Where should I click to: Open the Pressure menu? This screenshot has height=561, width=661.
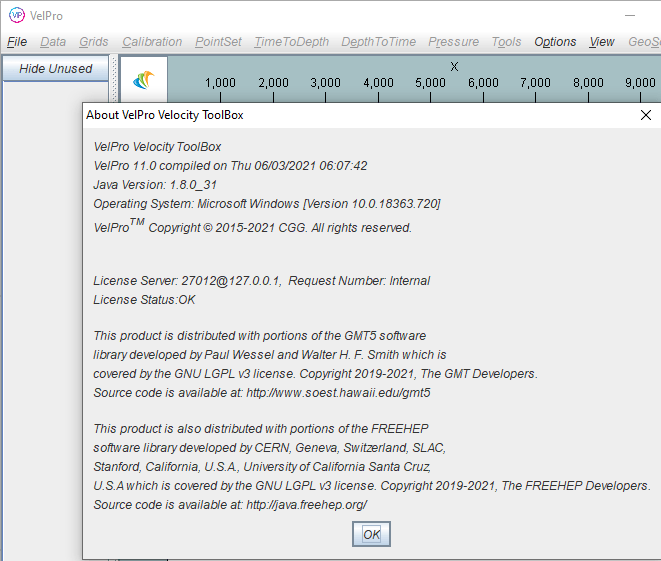pyautogui.click(x=454, y=42)
